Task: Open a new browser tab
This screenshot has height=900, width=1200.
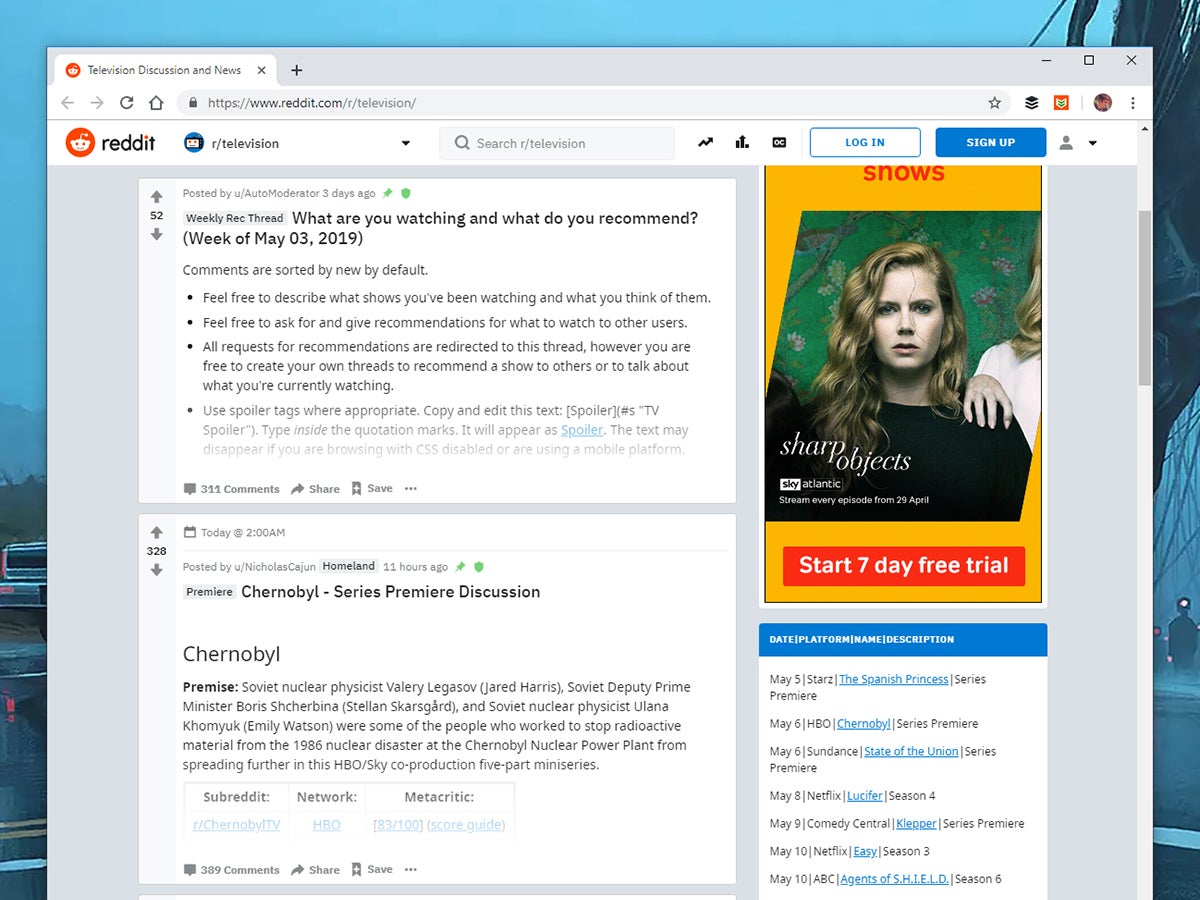Action: (x=296, y=70)
